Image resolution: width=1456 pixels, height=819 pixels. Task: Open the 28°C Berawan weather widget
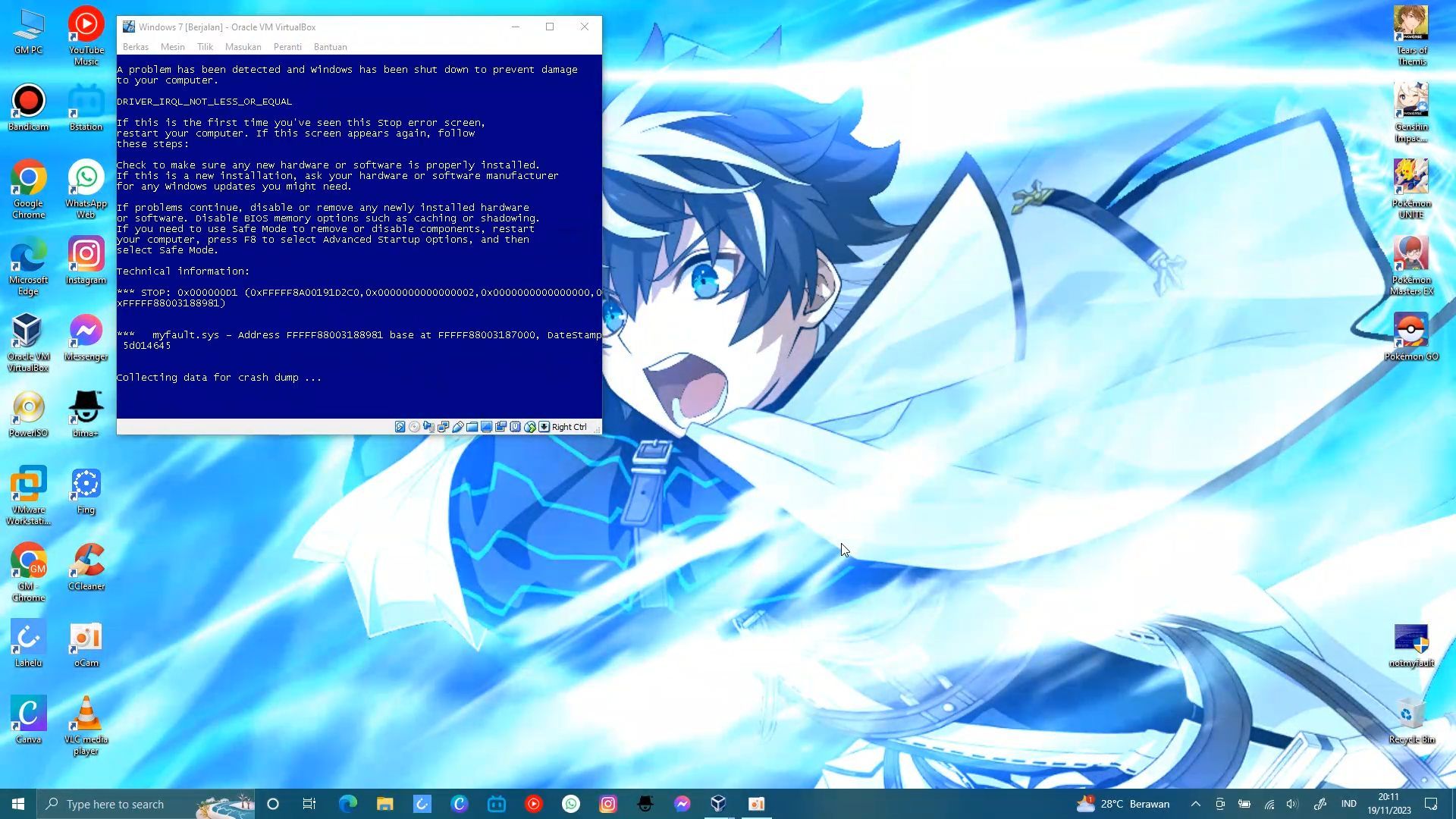point(1122,804)
